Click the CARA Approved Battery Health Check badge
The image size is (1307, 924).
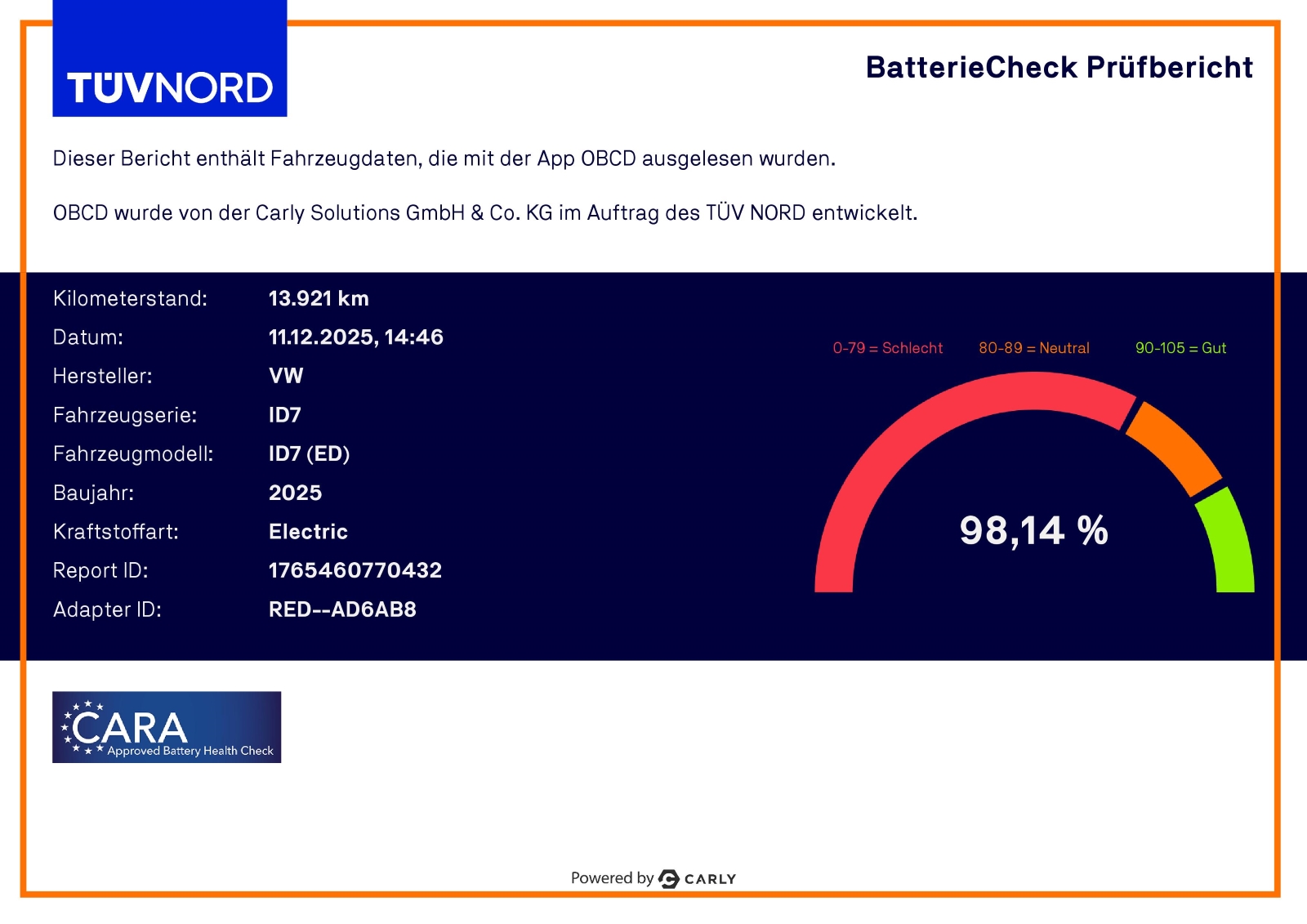tap(167, 727)
